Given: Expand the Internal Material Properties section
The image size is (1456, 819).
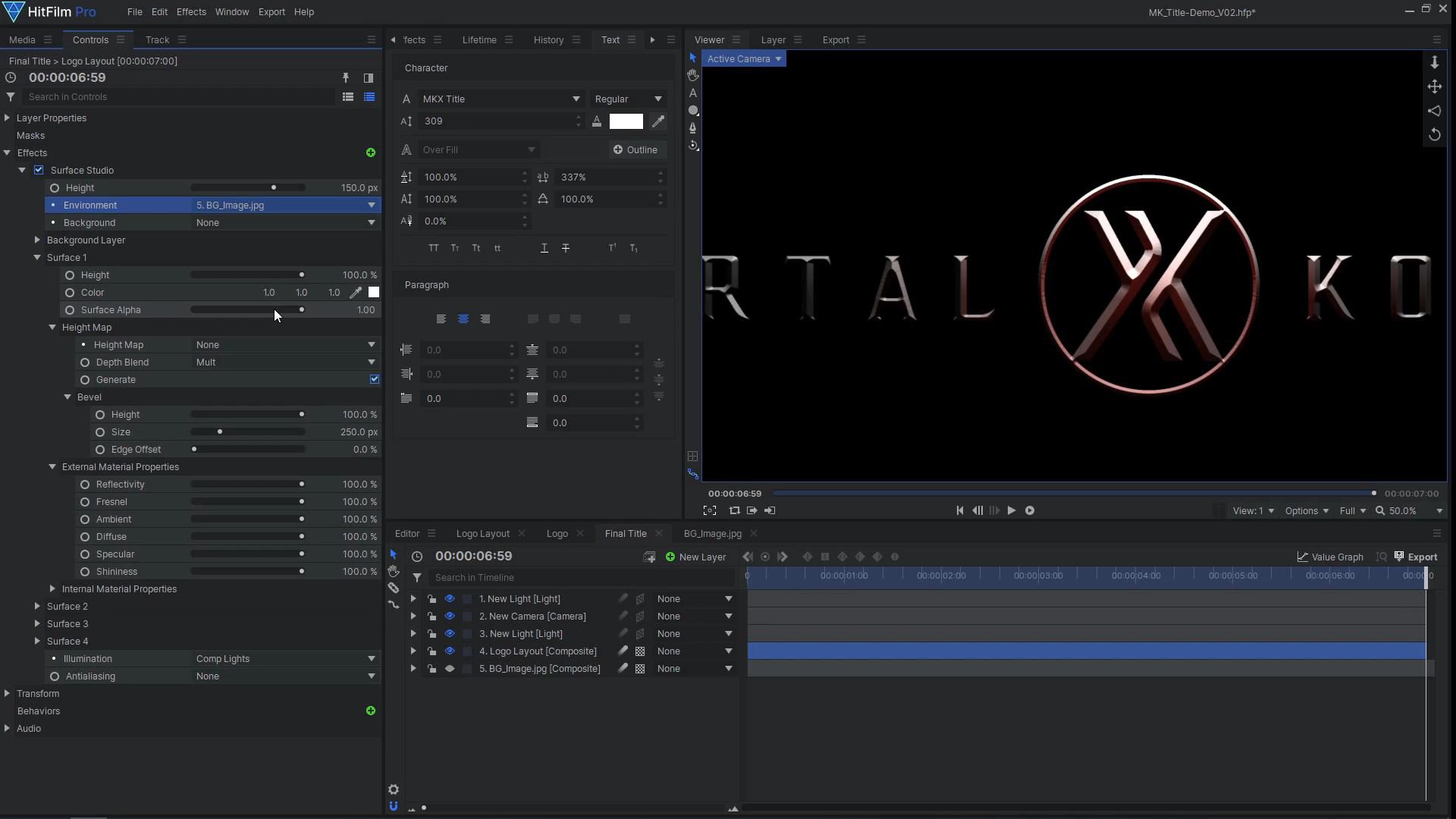Looking at the screenshot, I should pyautogui.click(x=52, y=588).
